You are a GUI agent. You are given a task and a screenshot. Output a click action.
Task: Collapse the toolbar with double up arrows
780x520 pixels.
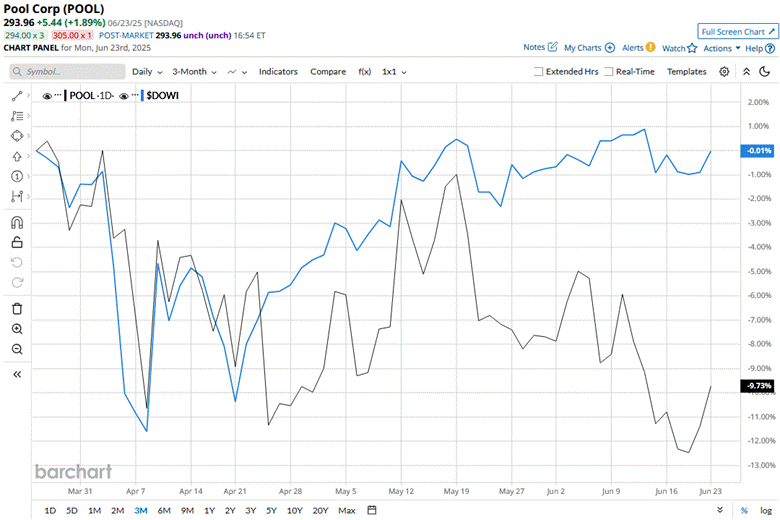point(746,72)
